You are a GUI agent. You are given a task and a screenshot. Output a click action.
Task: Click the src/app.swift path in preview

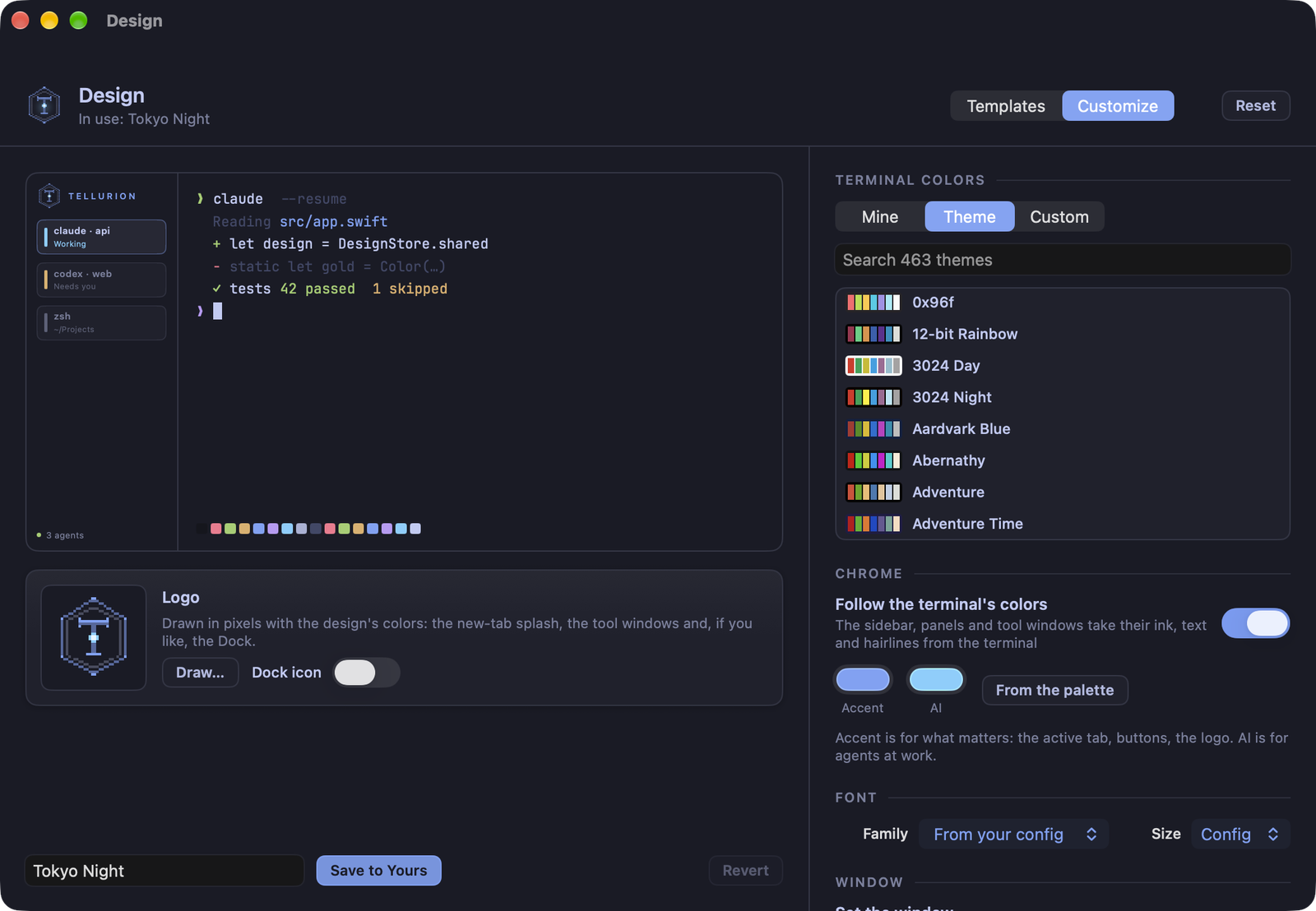click(333, 222)
